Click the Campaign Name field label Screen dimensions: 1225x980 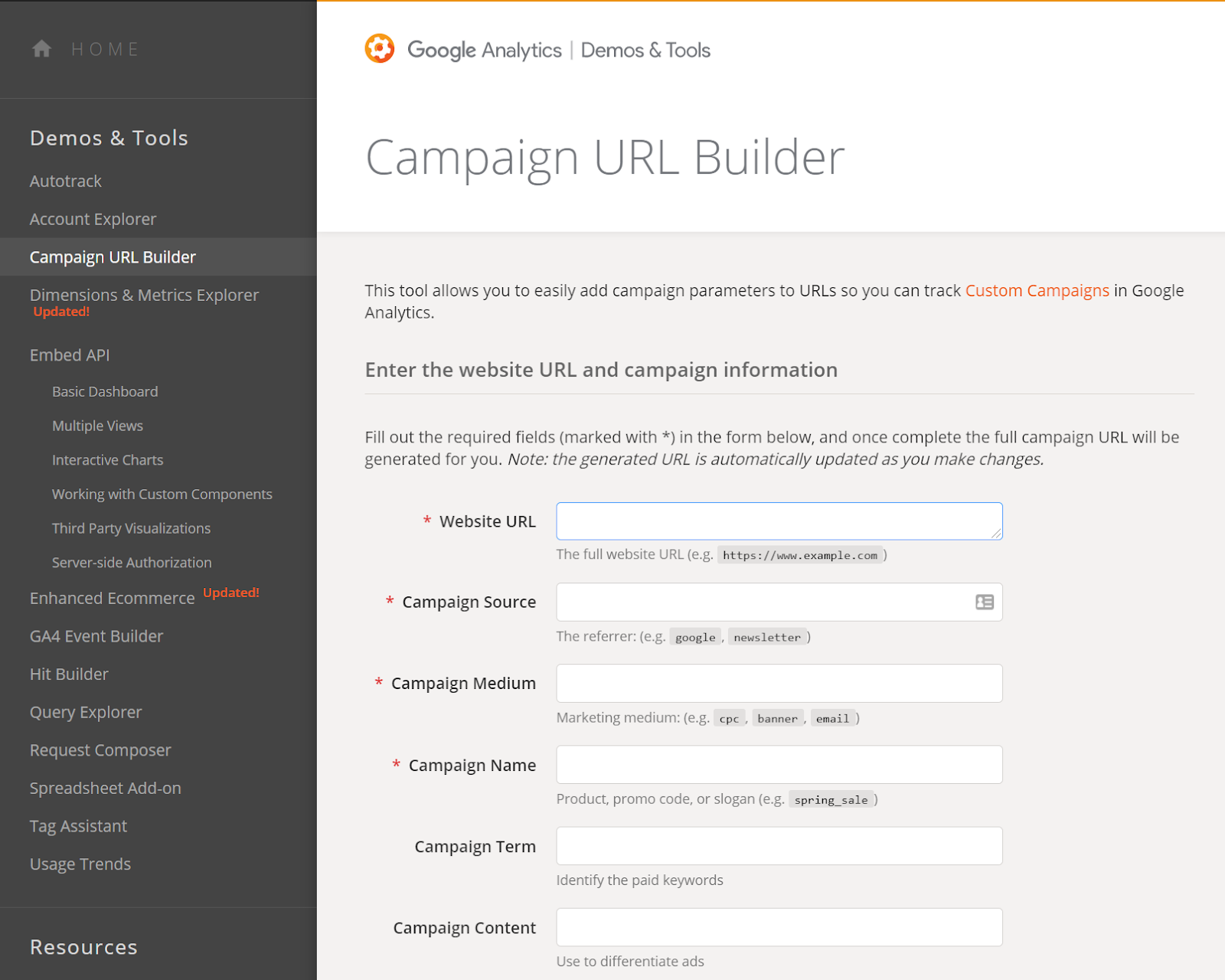(472, 766)
